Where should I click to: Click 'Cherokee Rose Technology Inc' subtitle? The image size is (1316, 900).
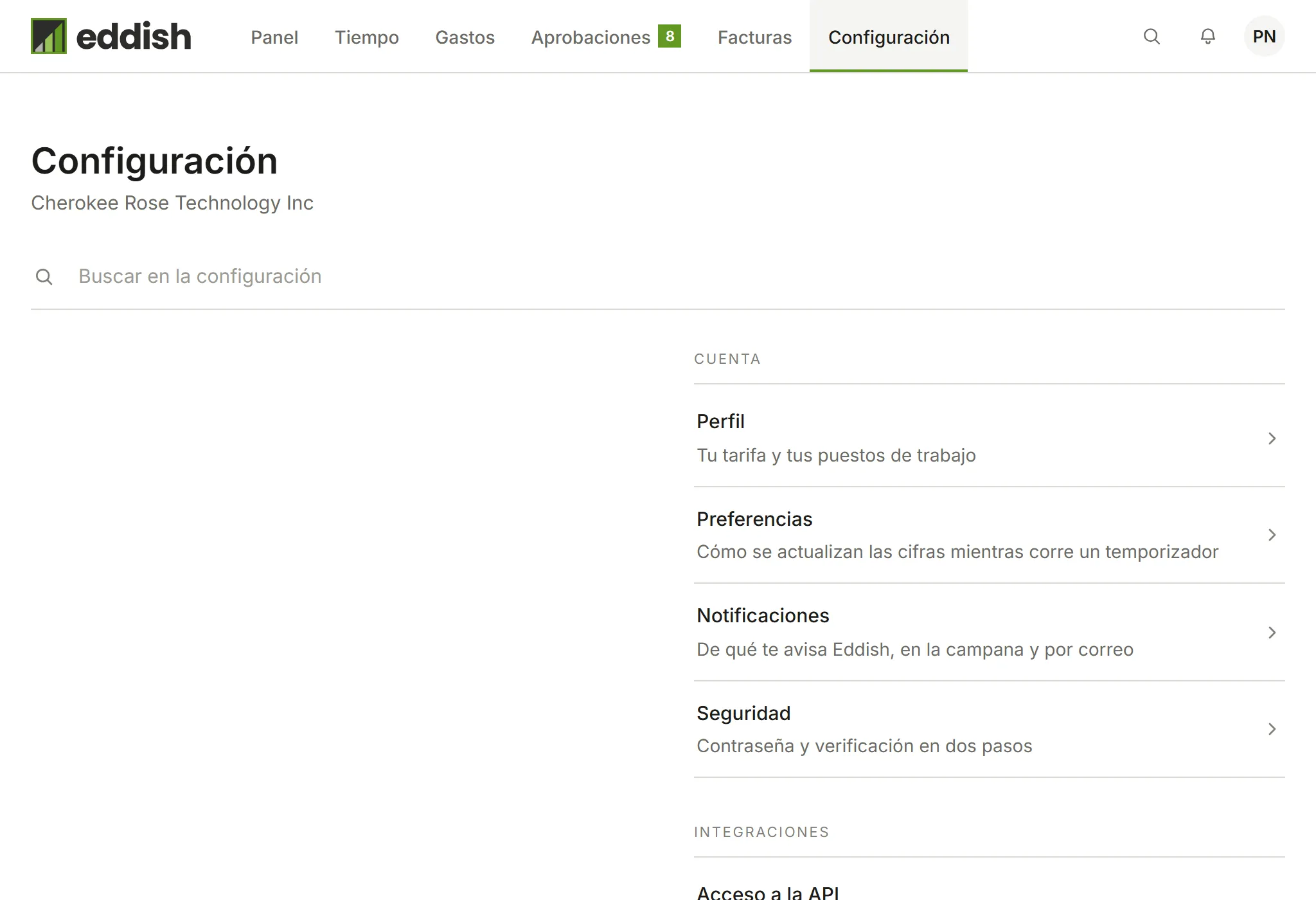point(172,203)
